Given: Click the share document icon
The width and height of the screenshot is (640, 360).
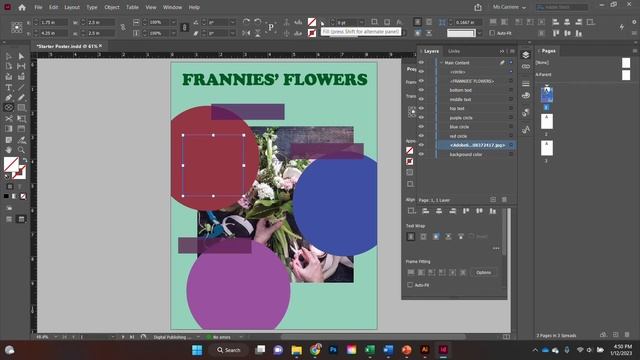Looking at the screenshot, I should tap(478, 7).
